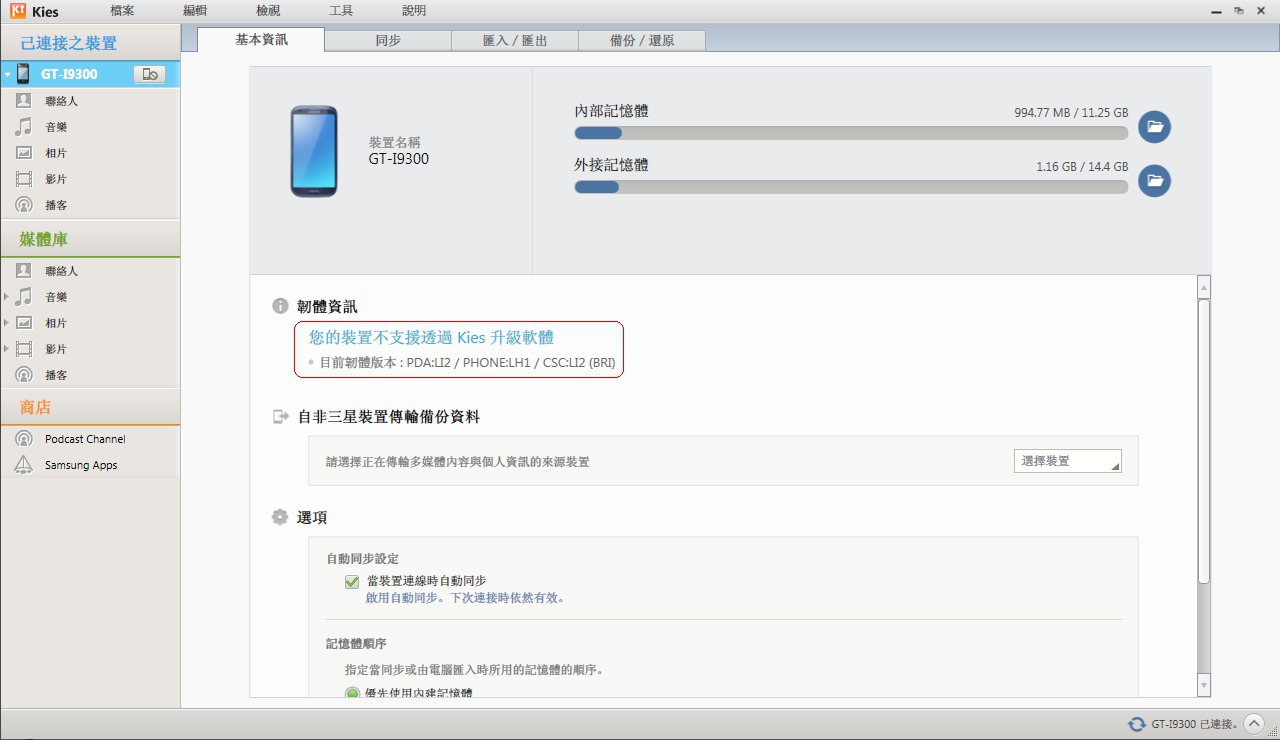Click 啟用自動同步 description text
Image resolution: width=1280 pixels, height=740 pixels.
(466, 598)
